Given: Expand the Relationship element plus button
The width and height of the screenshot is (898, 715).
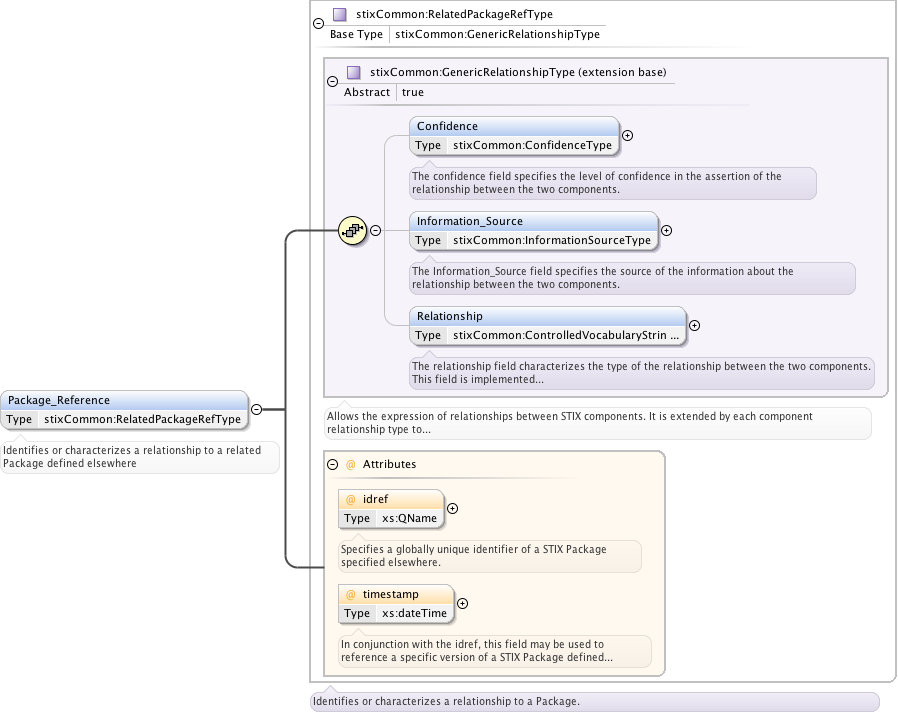Looking at the screenshot, I should pos(695,325).
